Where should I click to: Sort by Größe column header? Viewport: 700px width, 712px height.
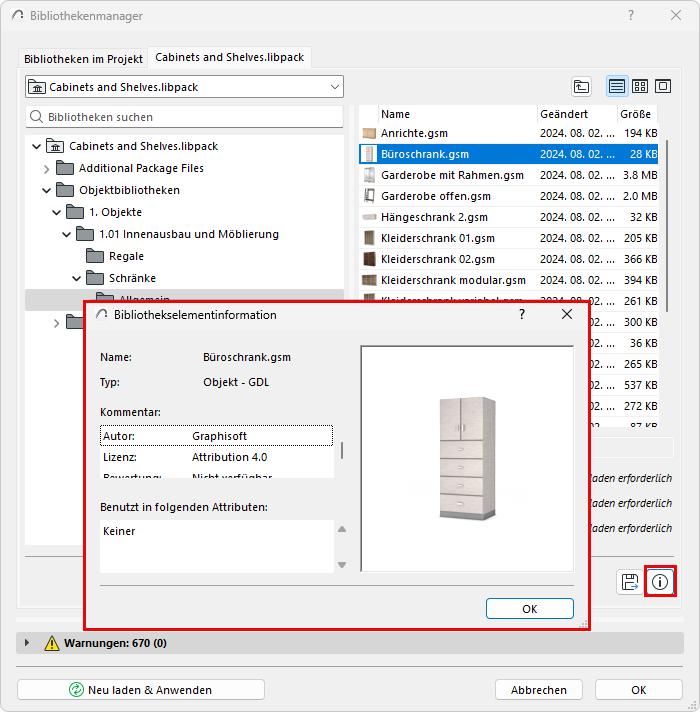pyautogui.click(x=637, y=114)
